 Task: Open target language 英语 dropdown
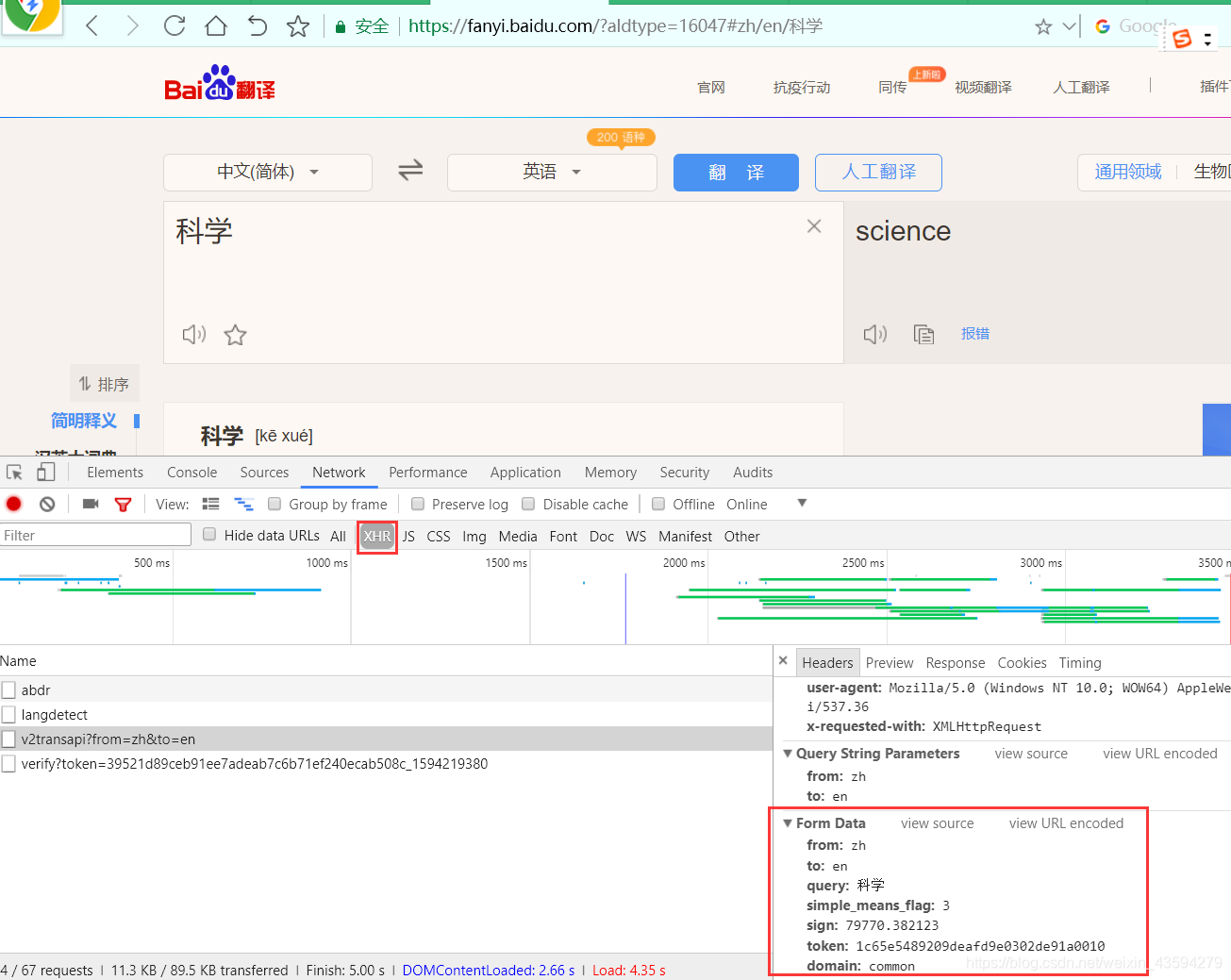(552, 172)
